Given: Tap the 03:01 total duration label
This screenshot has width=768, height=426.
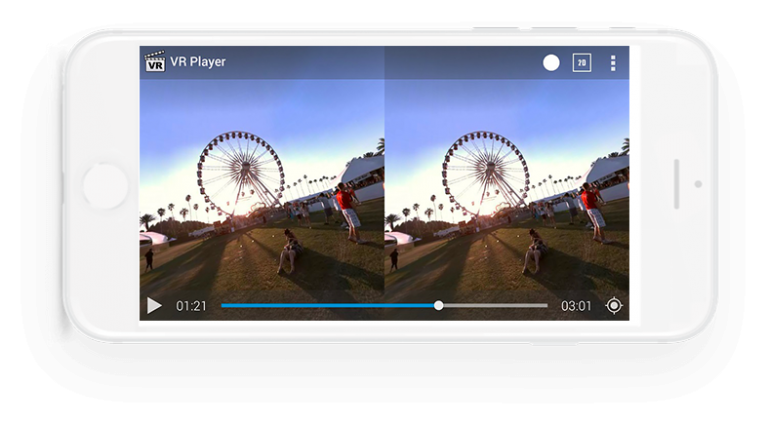Looking at the screenshot, I should pos(575,305).
